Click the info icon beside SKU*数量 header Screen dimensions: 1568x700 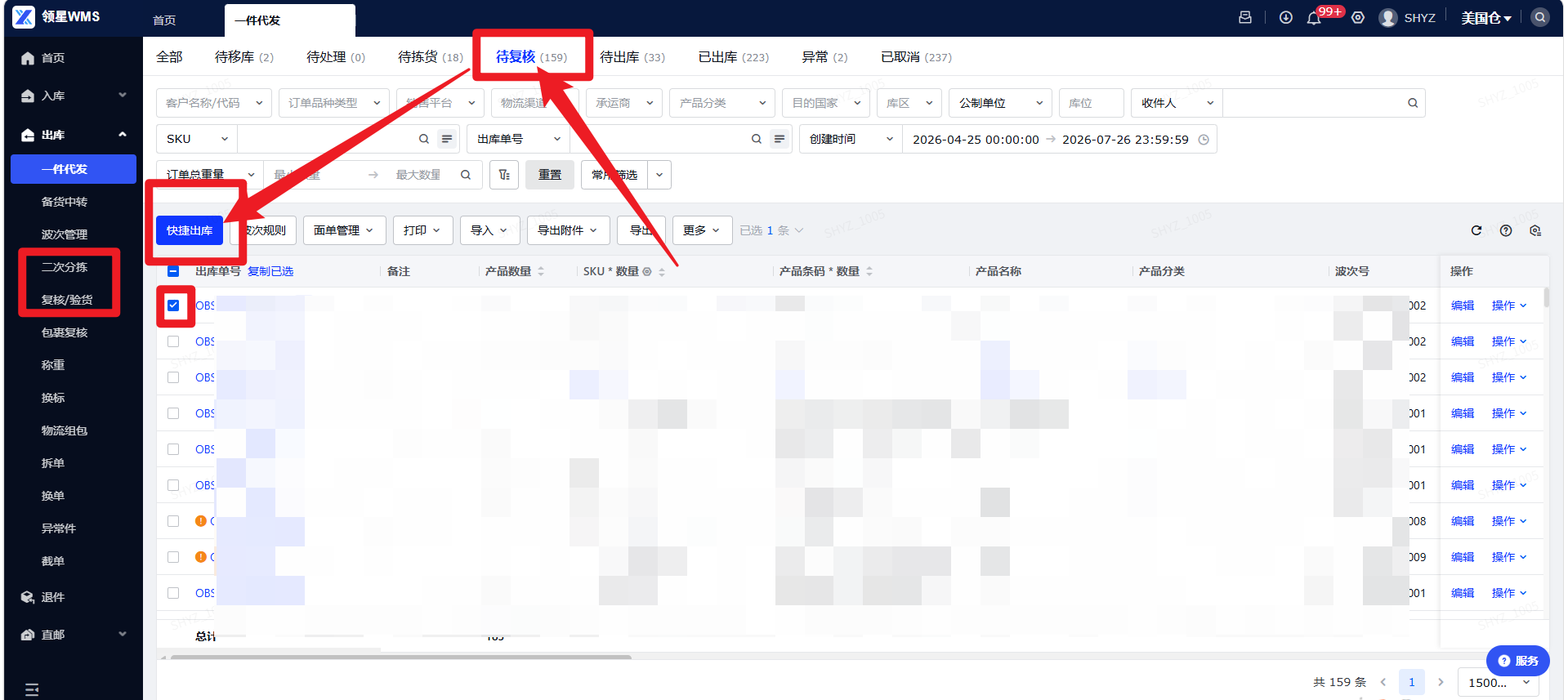tap(647, 271)
